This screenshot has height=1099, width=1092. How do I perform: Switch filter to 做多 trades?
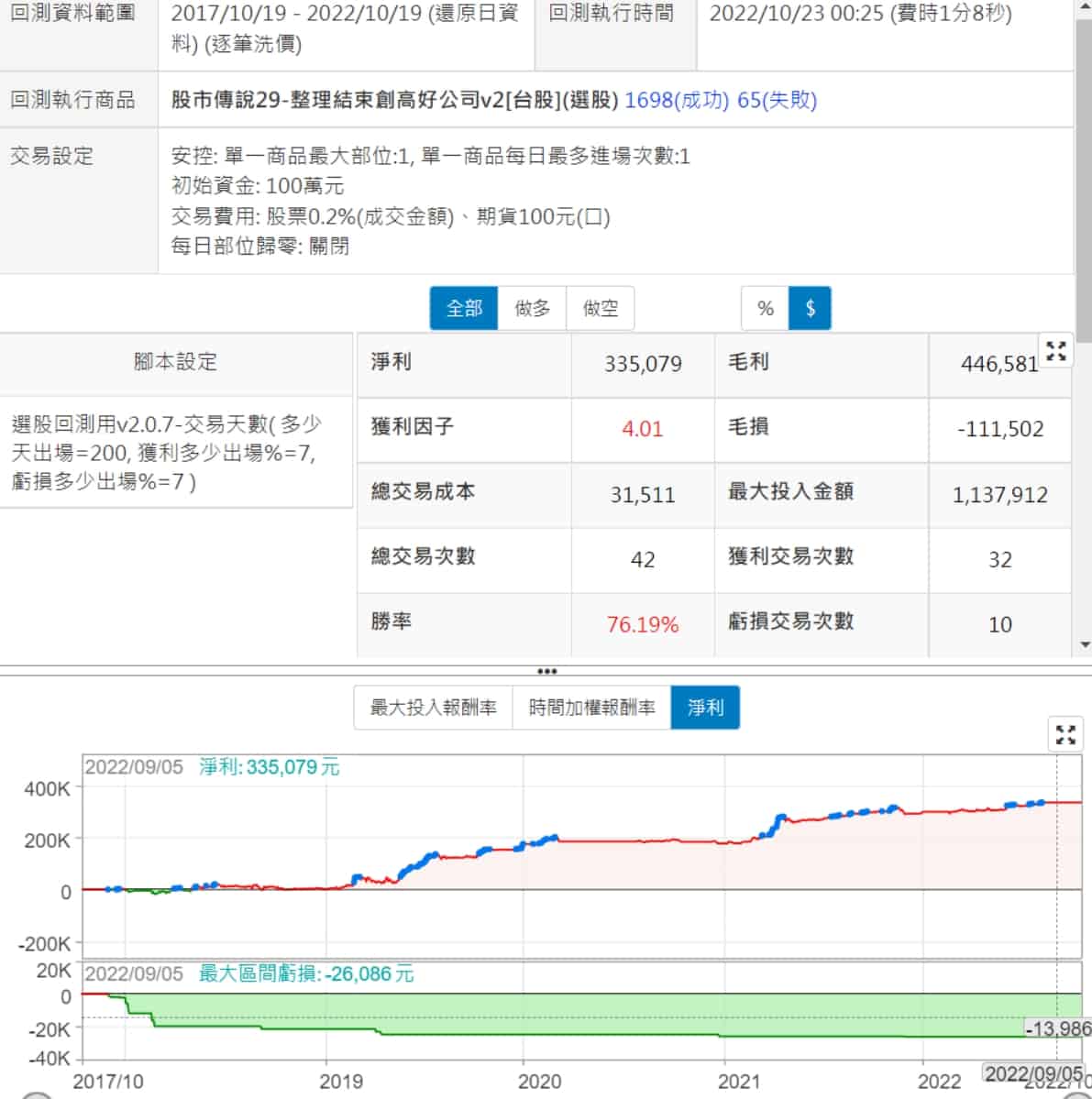pyautogui.click(x=533, y=309)
